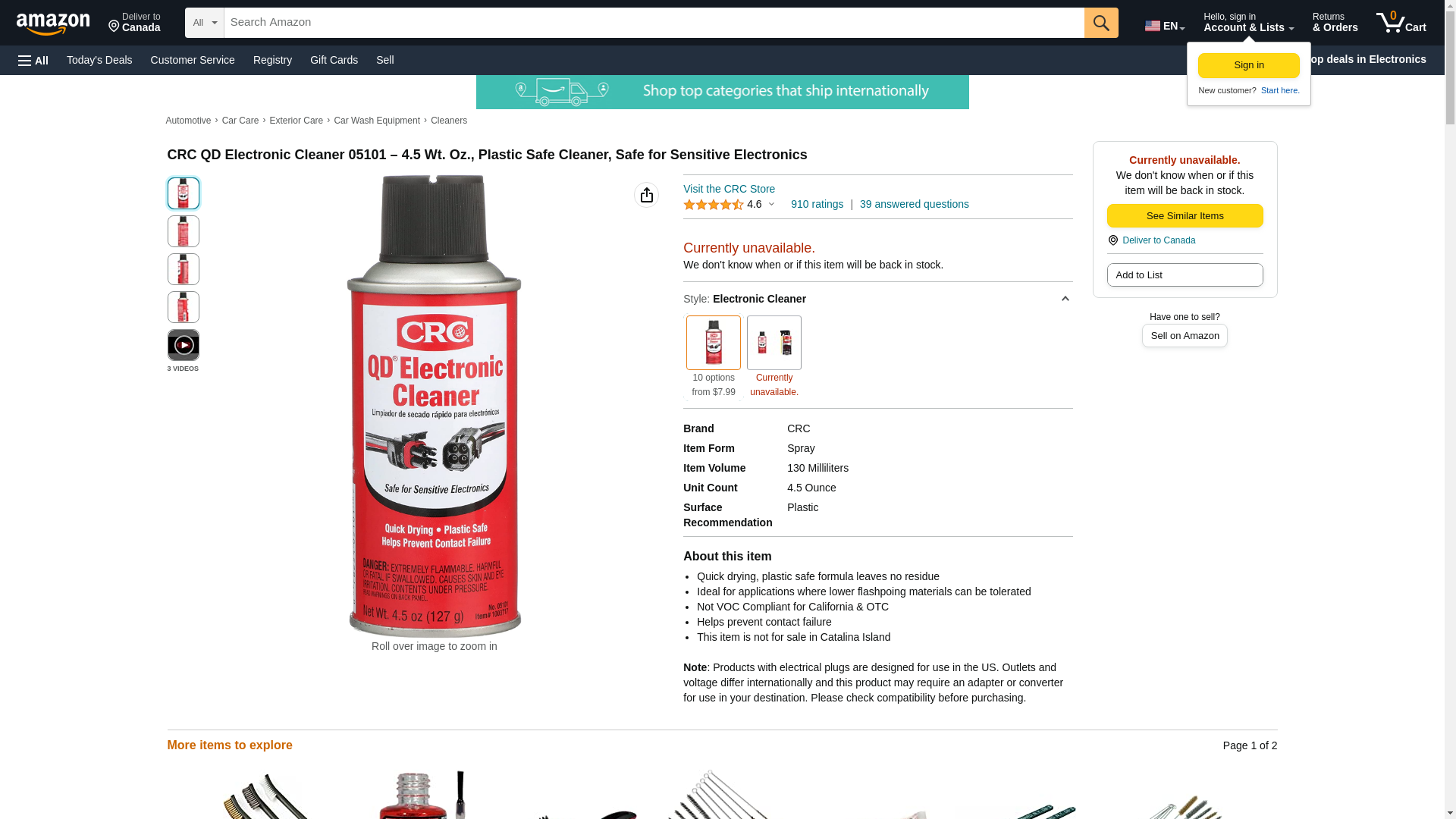Go to Gift Cards
The width and height of the screenshot is (1456, 819).
coord(334,60)
